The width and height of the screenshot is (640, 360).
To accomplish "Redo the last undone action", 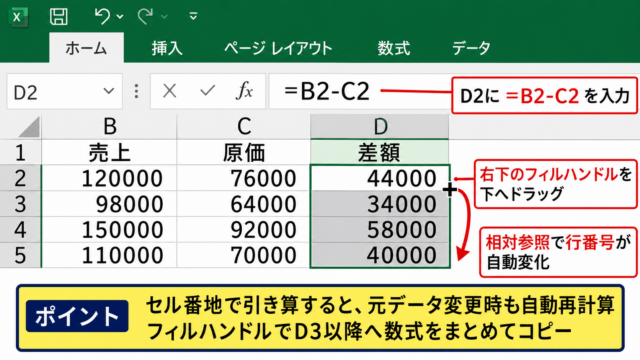I will [x=145, y=17].
